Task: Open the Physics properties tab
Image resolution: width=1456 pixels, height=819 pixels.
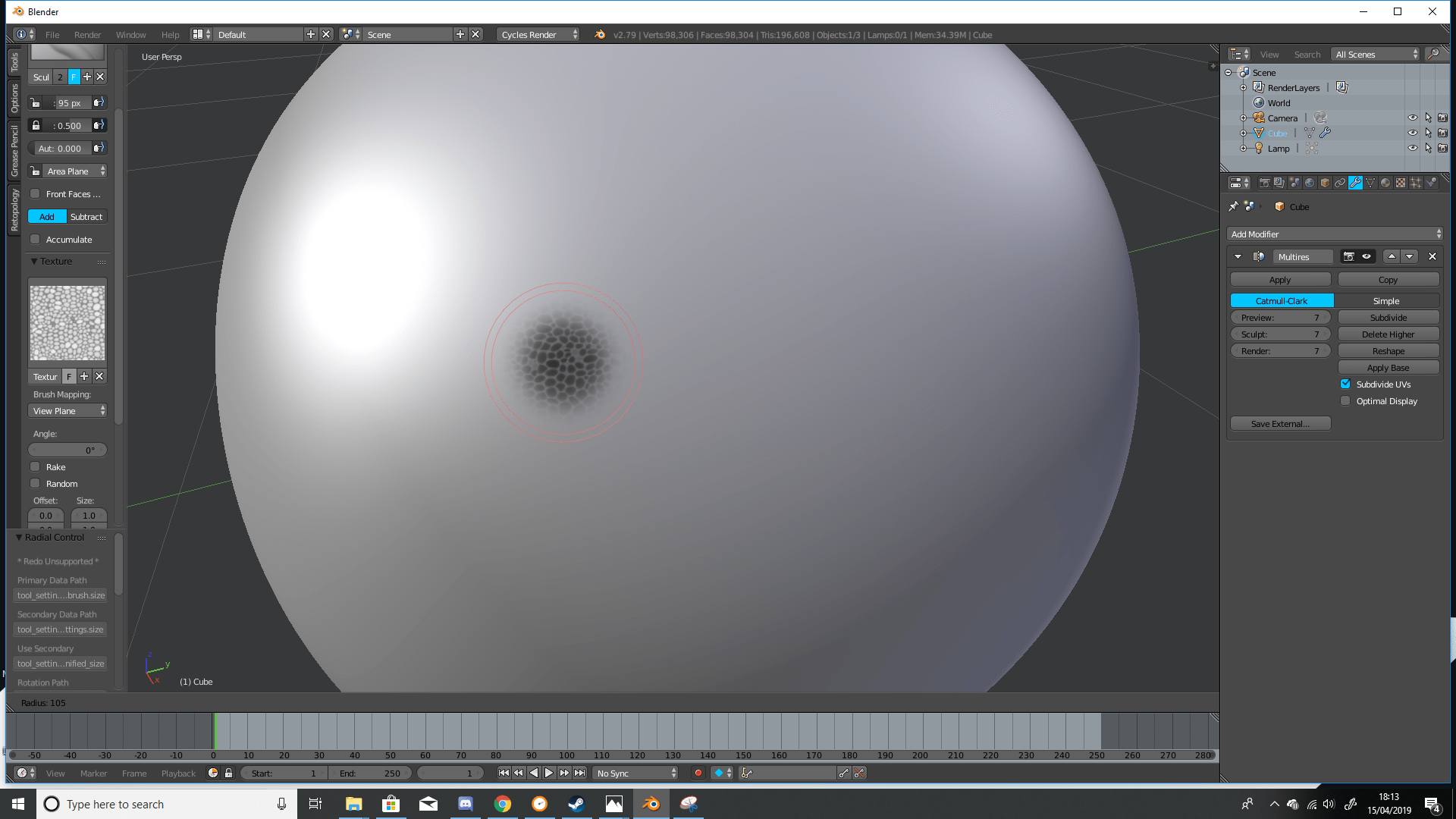Action: [x=1432, y=182]
